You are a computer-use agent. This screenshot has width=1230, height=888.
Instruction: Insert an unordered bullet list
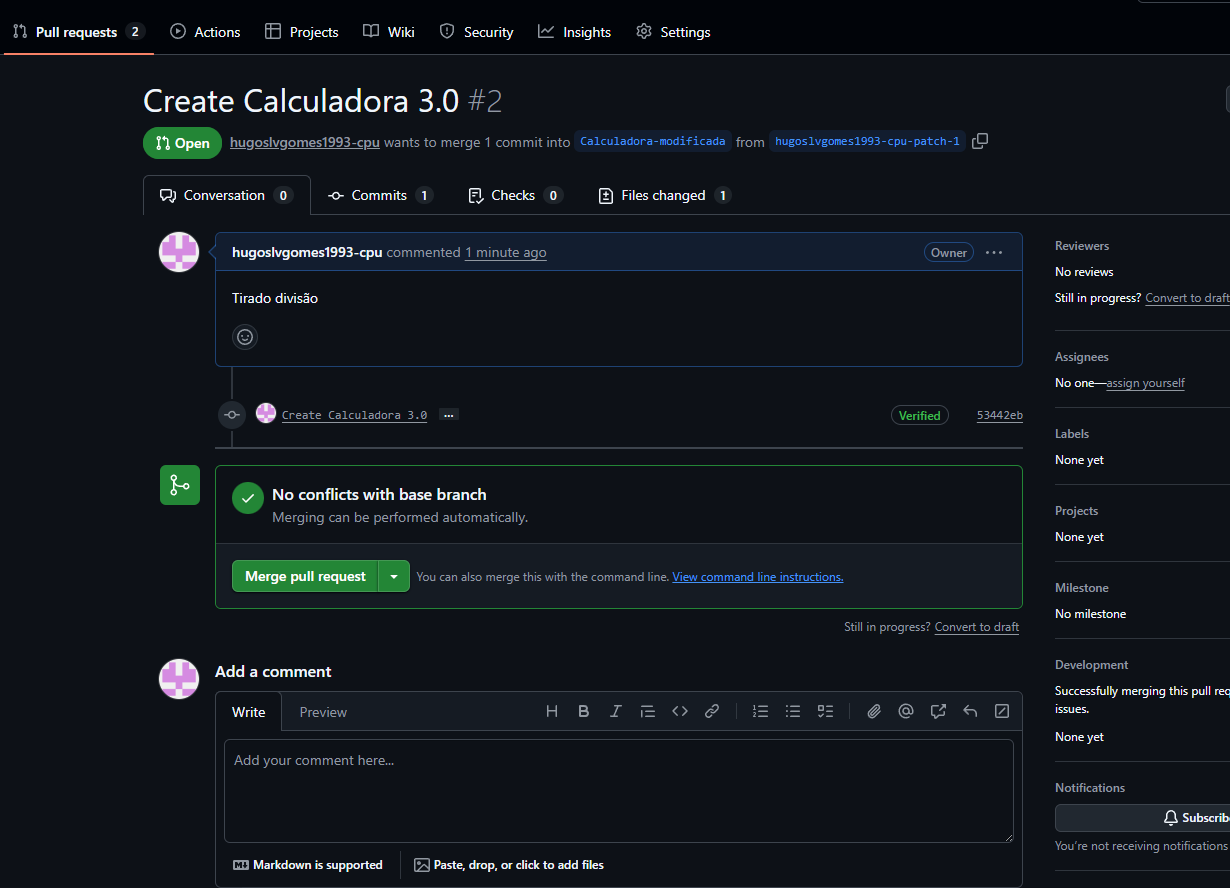(793, 711)
